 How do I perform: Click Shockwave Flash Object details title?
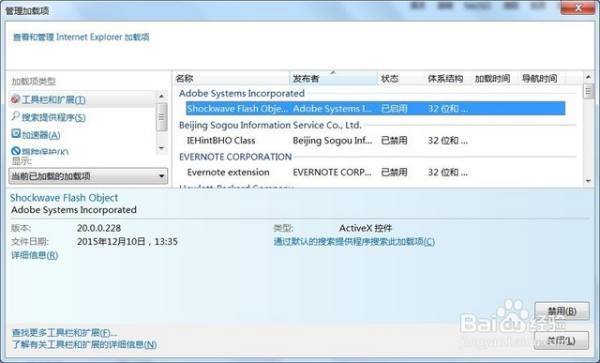[64, 198]
